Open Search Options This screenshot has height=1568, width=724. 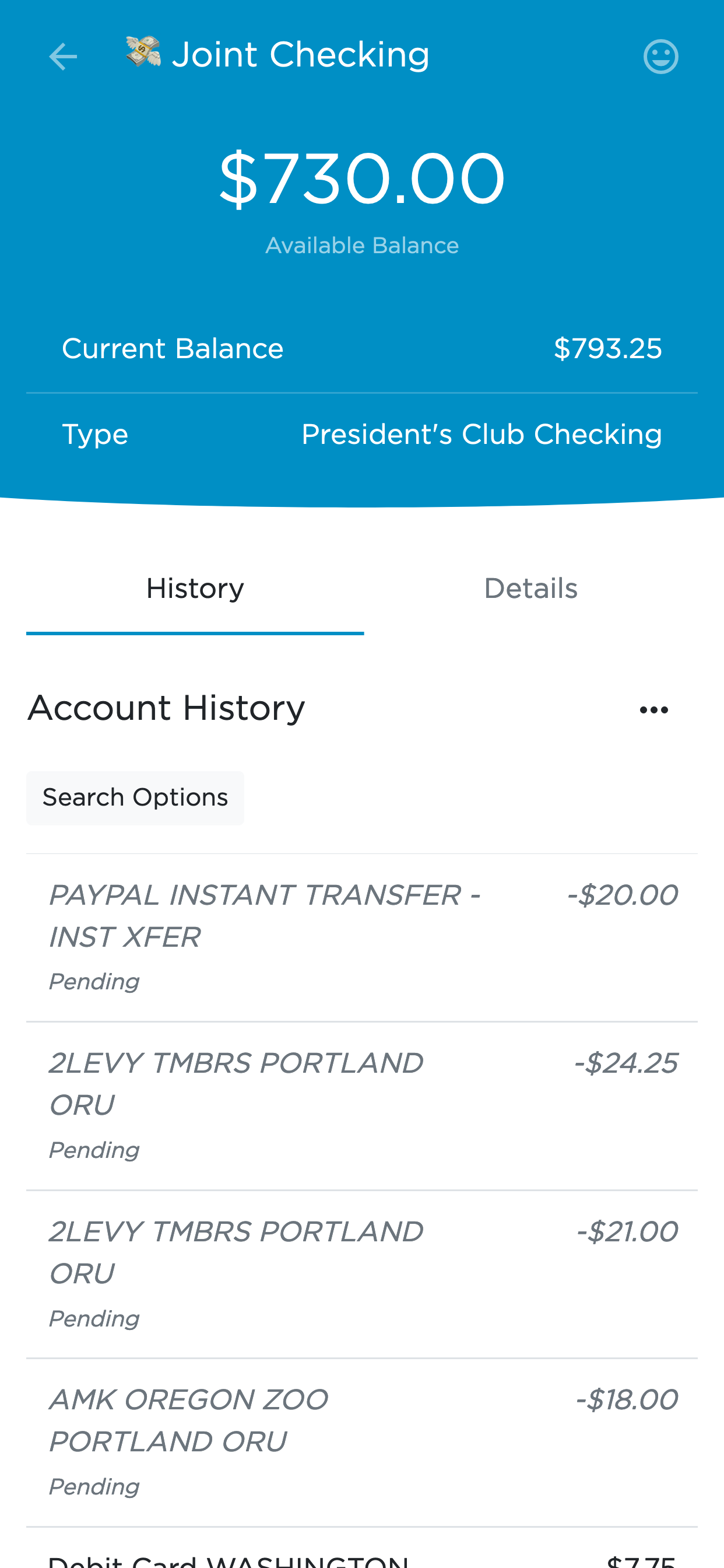[x=135, y=797]
